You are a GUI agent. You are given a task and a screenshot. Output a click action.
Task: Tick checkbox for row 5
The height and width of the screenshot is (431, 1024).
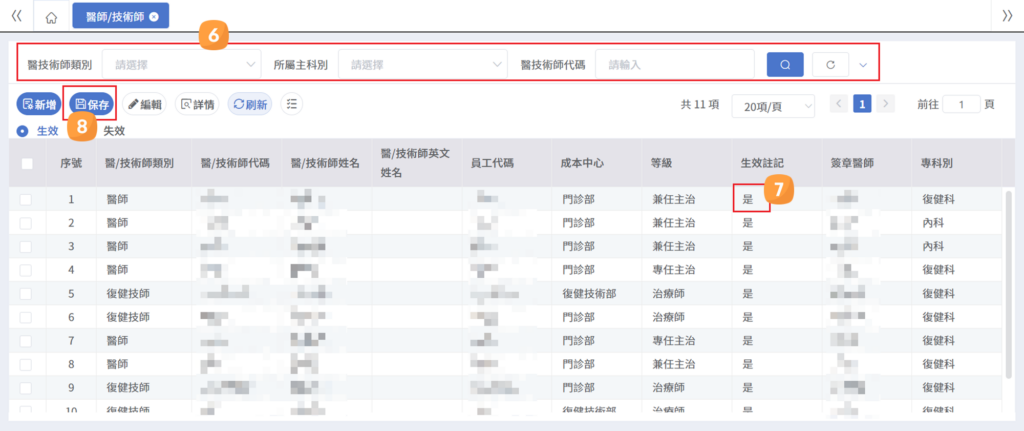tap(26, 294)
